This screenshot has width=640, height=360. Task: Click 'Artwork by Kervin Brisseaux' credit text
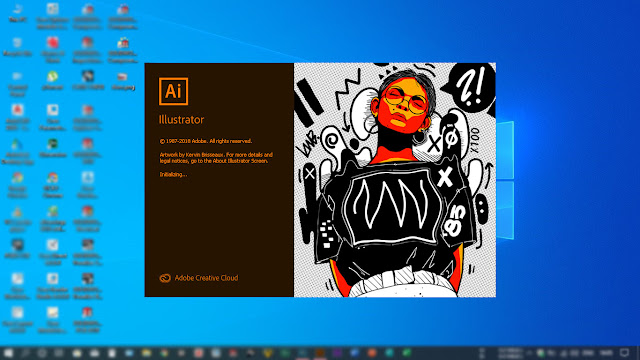[x=216, y=158]
